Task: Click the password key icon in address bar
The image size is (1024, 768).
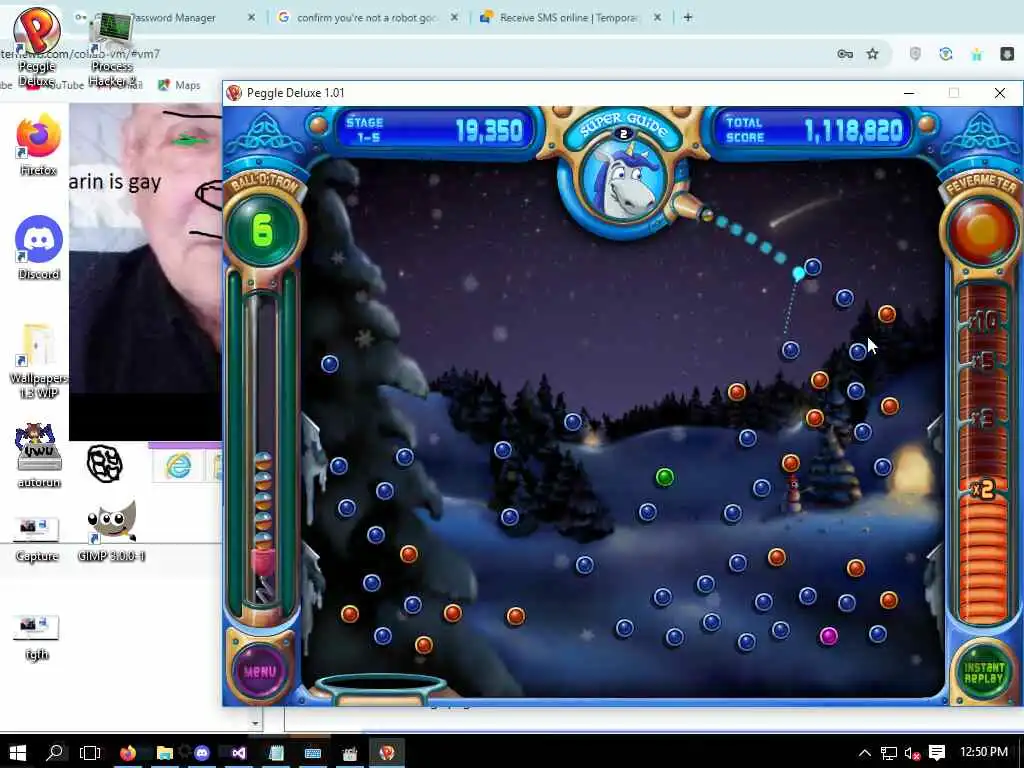Action: click(x=845, y=54)
